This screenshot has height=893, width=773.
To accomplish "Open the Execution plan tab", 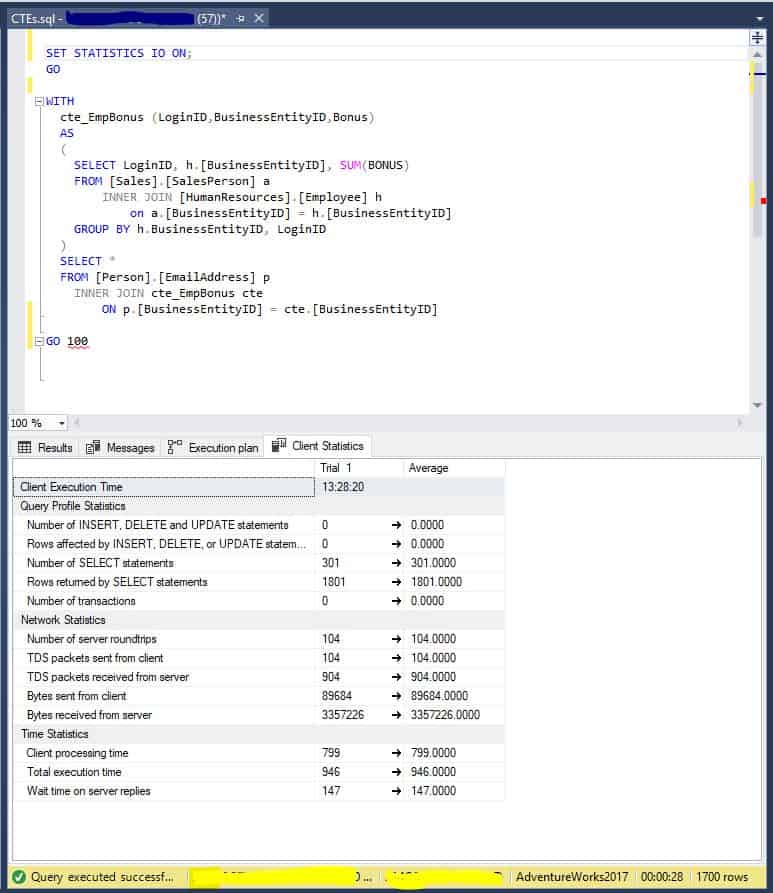I will 213,448.
